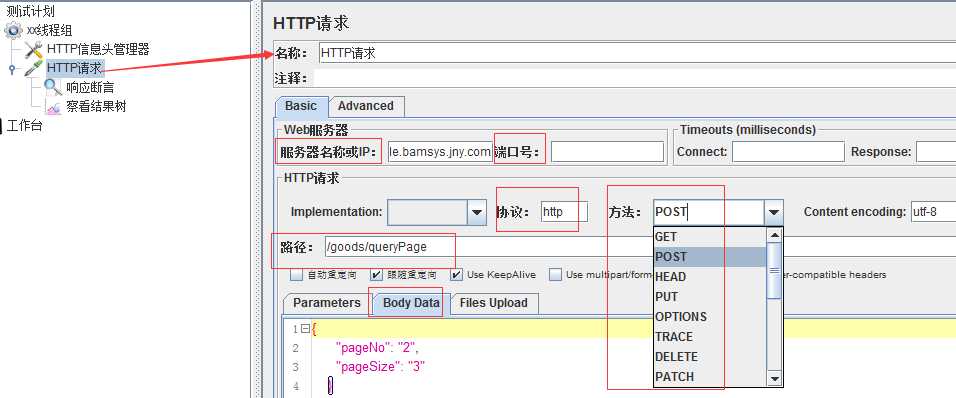Click the server name or IP field
The image size is (956, 398).
[x=440, y=152]
